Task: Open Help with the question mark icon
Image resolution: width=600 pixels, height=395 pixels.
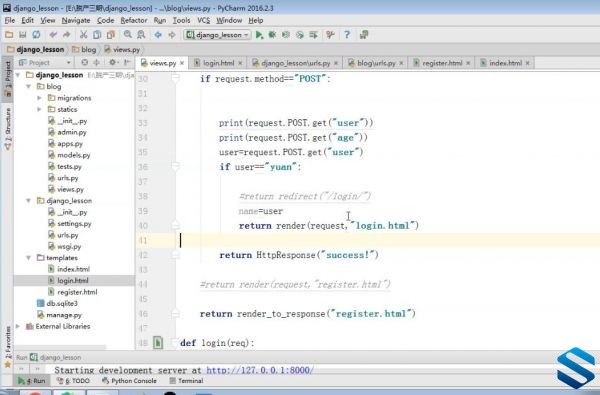Action: tap(347, 35)
